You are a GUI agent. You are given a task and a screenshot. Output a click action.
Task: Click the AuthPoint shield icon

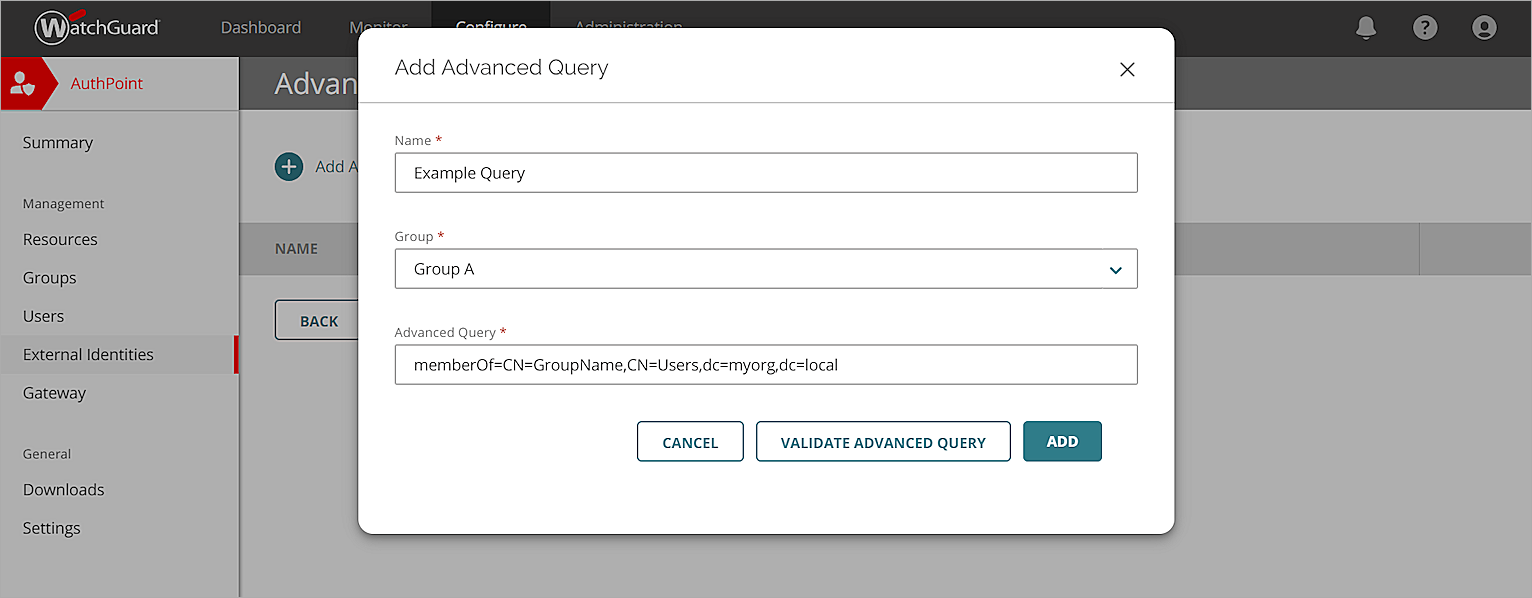(22, 84)
